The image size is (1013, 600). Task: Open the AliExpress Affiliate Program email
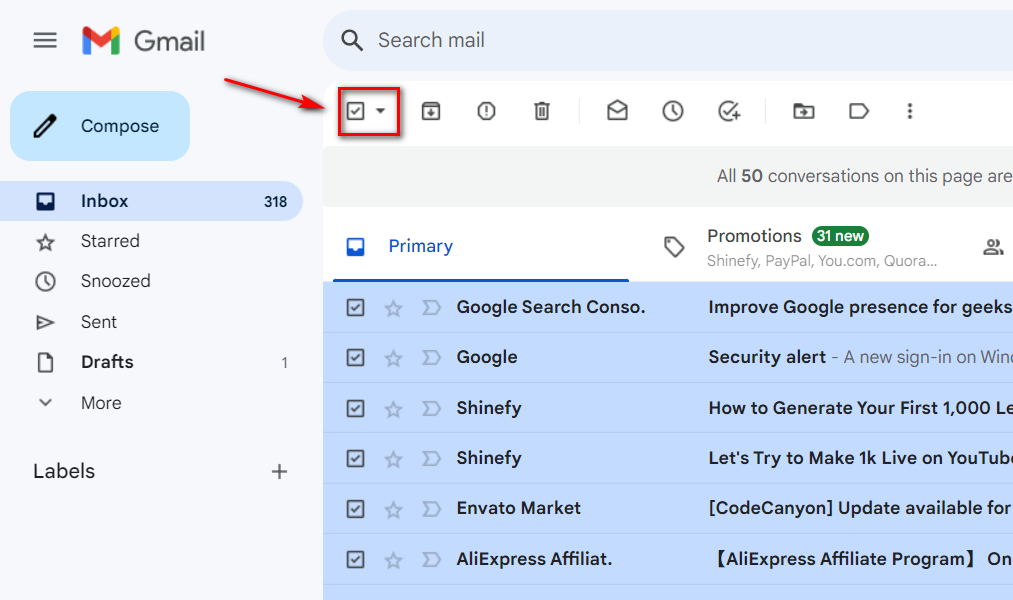tap(861, 559)
